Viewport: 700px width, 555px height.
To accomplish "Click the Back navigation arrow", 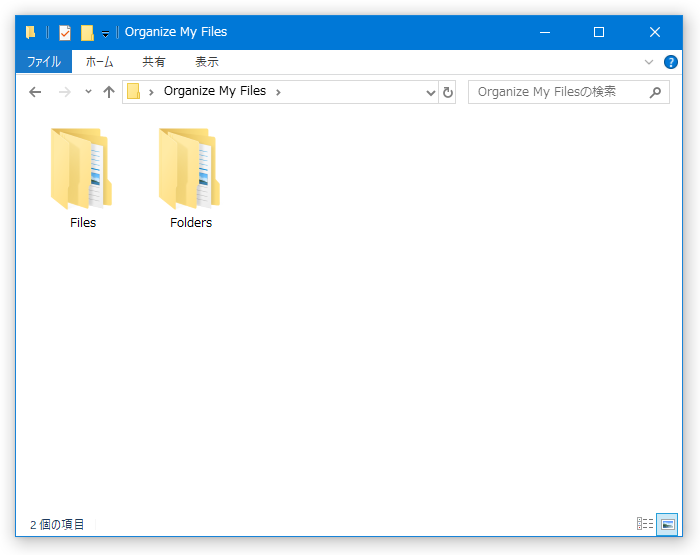I will click(35, 92).
